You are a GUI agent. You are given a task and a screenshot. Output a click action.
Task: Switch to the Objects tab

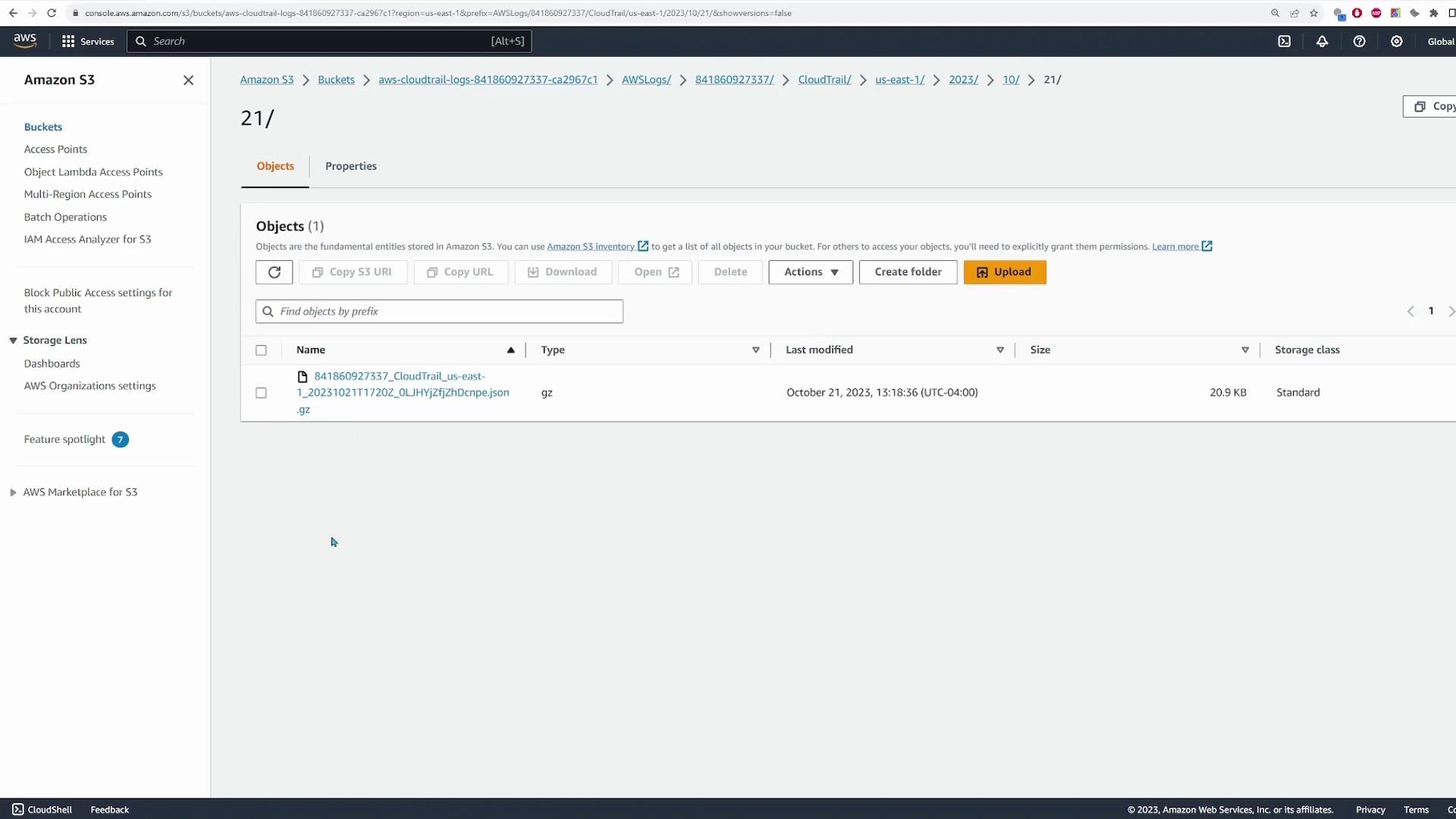(x=275, y=166)
